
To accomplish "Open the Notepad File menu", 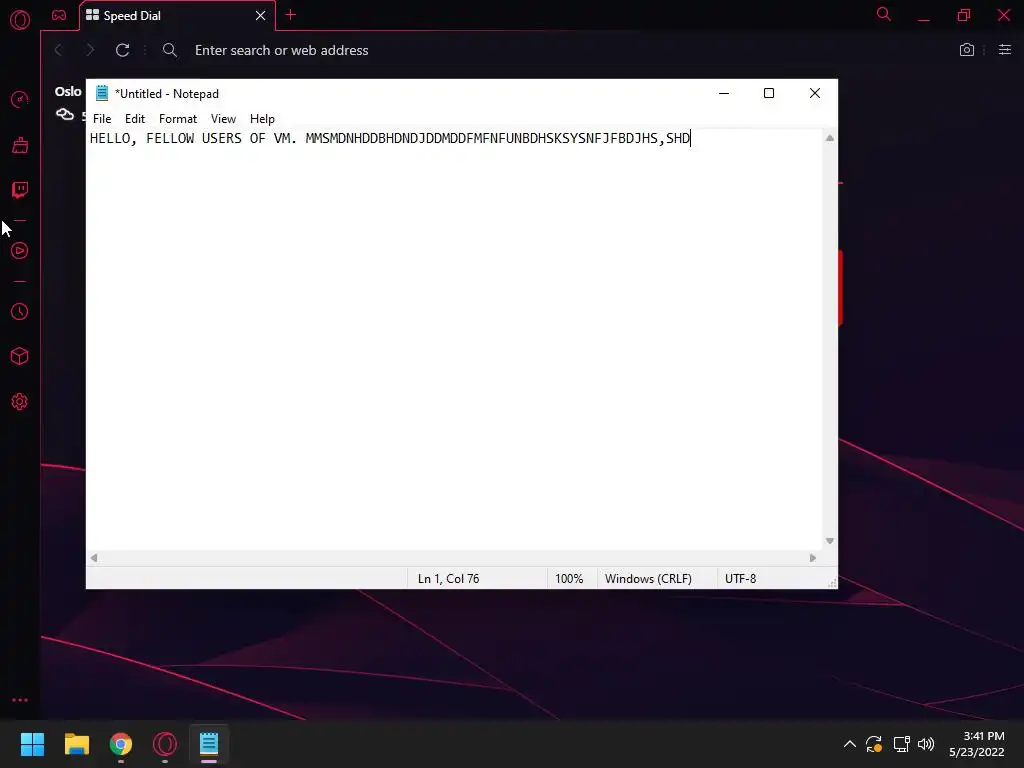I will pos(102,119).
